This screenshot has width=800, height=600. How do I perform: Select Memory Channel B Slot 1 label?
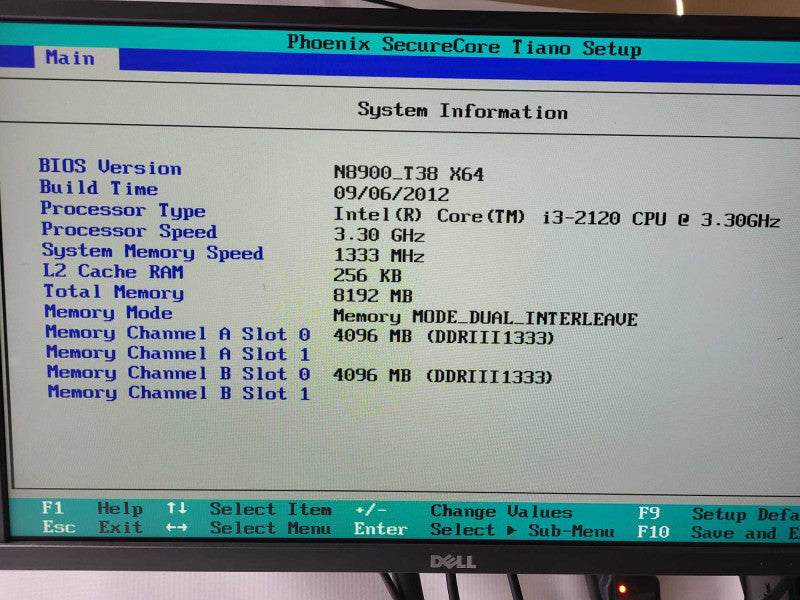(x=179, y=392)
